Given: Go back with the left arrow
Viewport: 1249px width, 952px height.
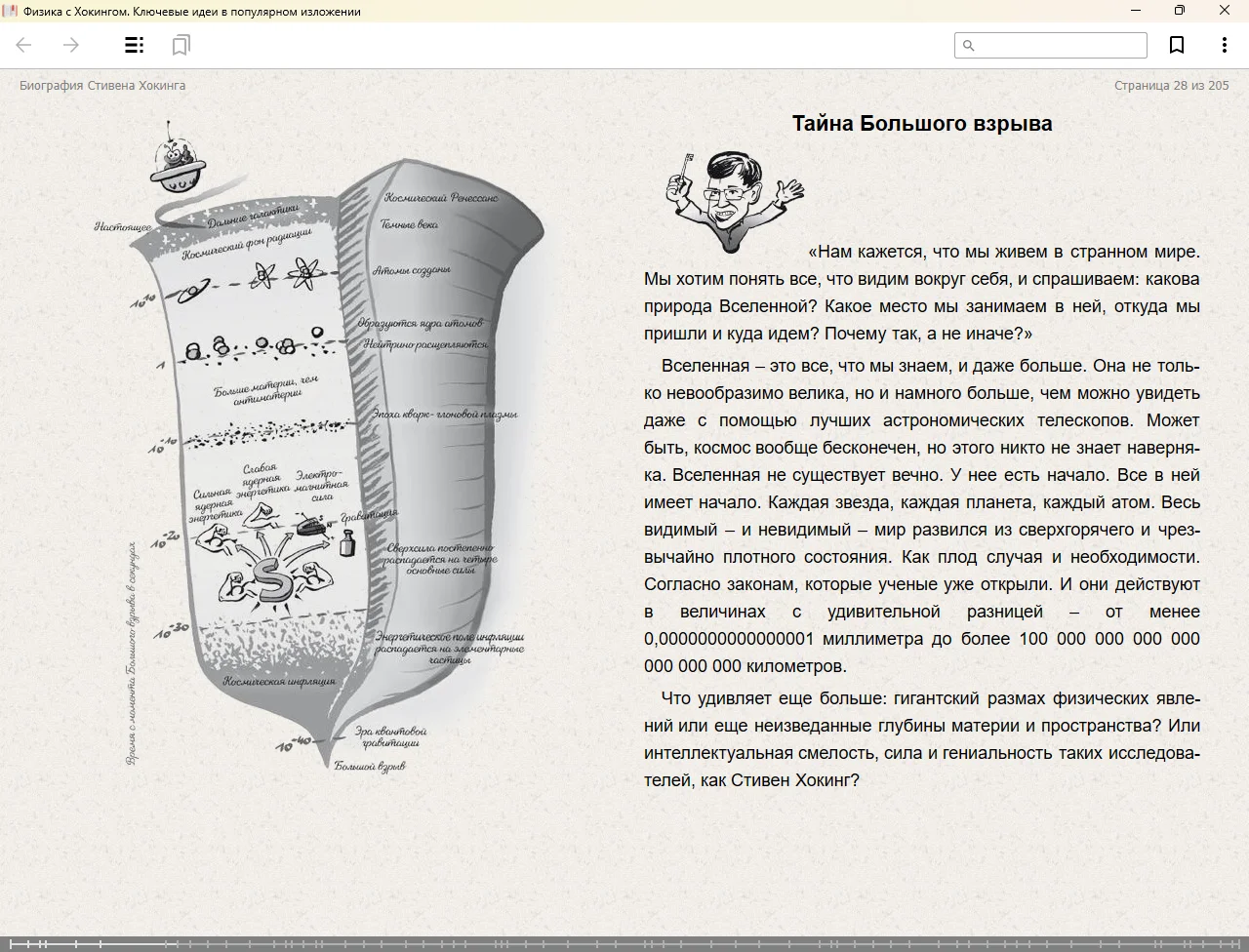Looking at the screenshot, I should click(x=24, y=45).
